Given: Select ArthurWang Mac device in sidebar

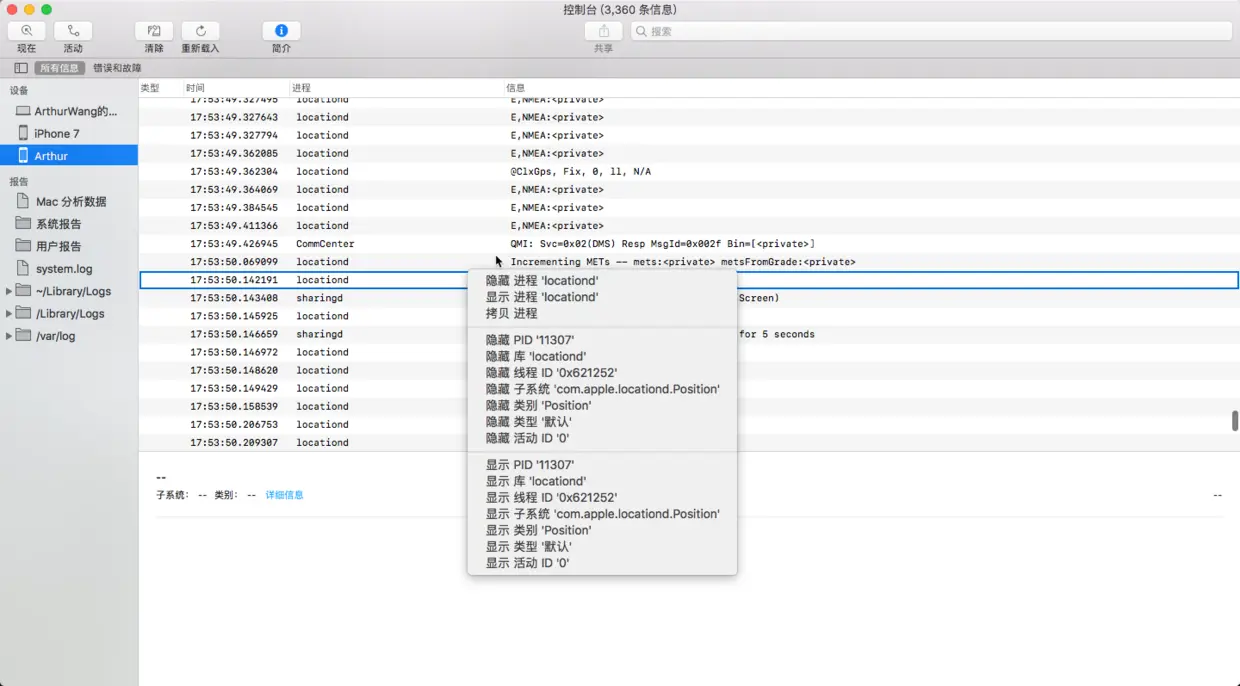Looking at the screenshot, I should (x=69, y=111).
